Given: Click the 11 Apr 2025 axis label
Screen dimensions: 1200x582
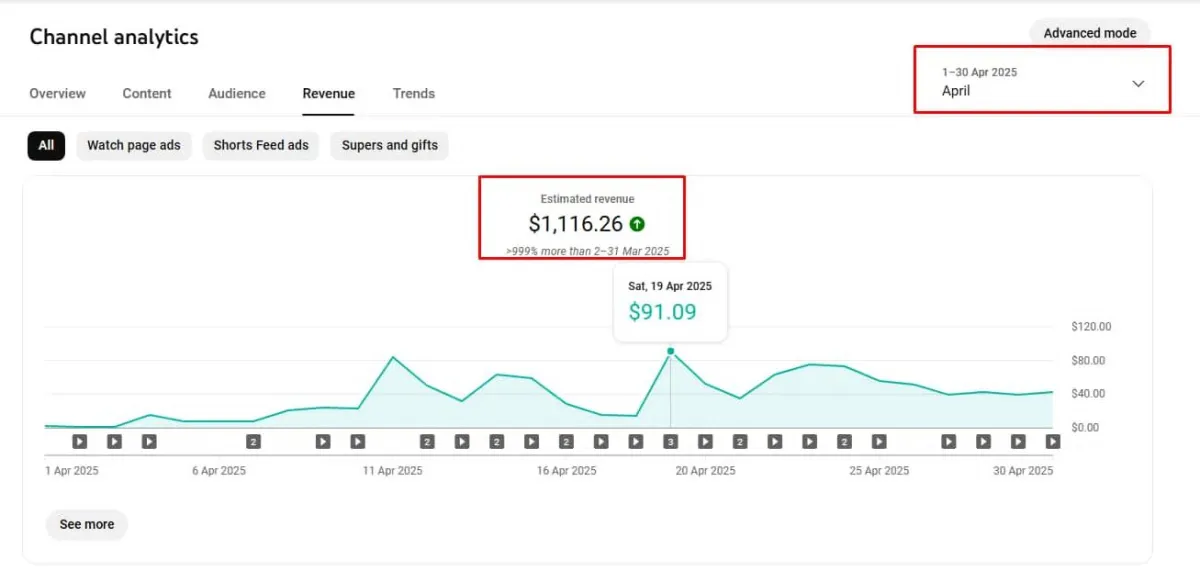Looking at the screenshot, I should point(392,470).
